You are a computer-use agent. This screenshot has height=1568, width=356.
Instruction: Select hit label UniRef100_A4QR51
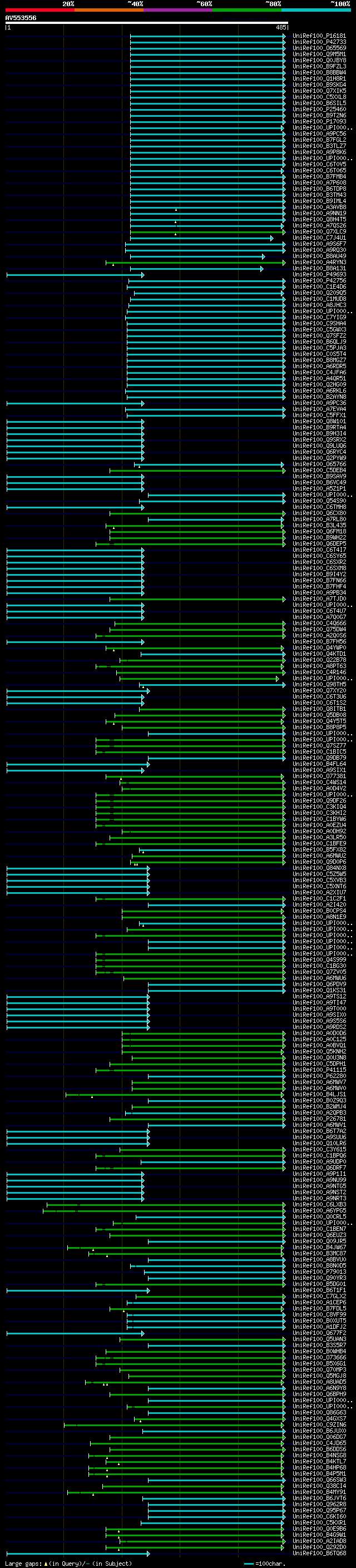click(319, 379)
